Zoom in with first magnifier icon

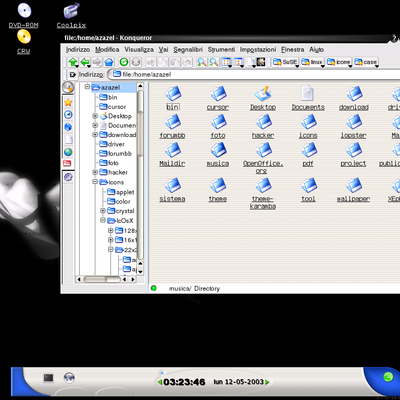pos(201,62)
